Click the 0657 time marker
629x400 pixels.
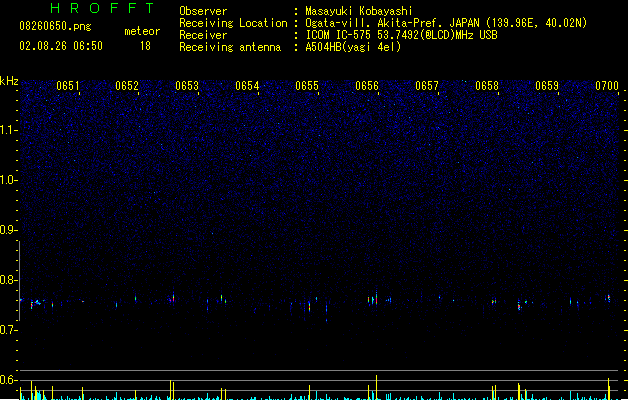[x=427, y=86]
